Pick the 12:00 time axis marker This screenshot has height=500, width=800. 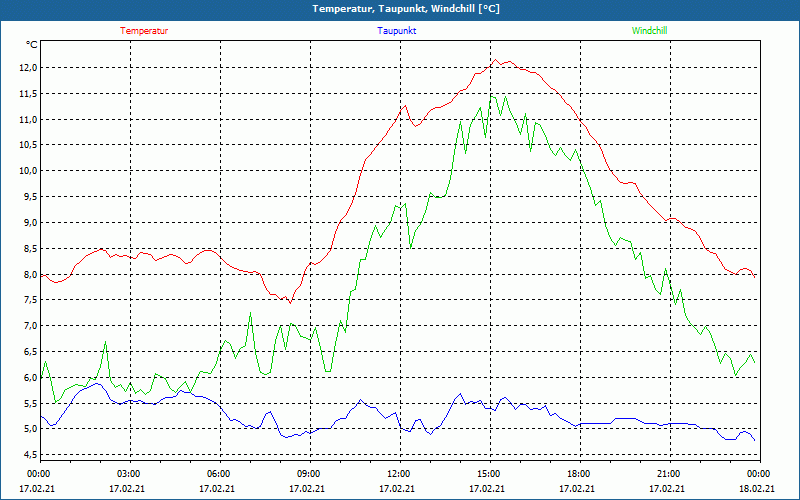(x=399, y=474)
